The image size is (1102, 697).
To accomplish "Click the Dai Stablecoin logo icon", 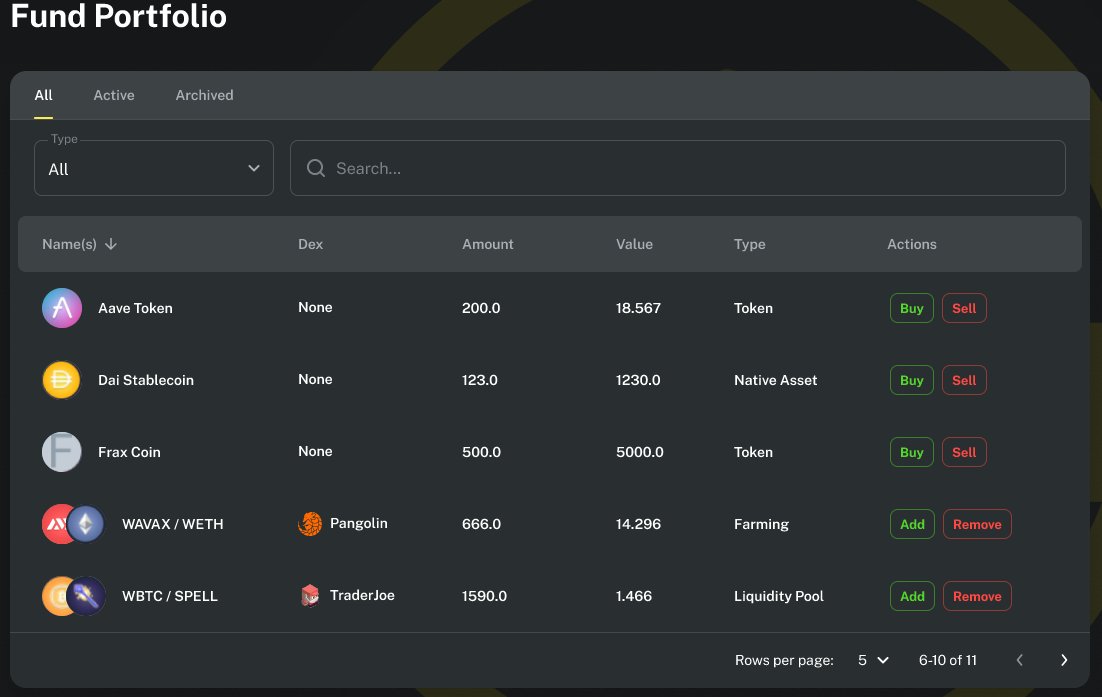I will click(x=62, y=380).
